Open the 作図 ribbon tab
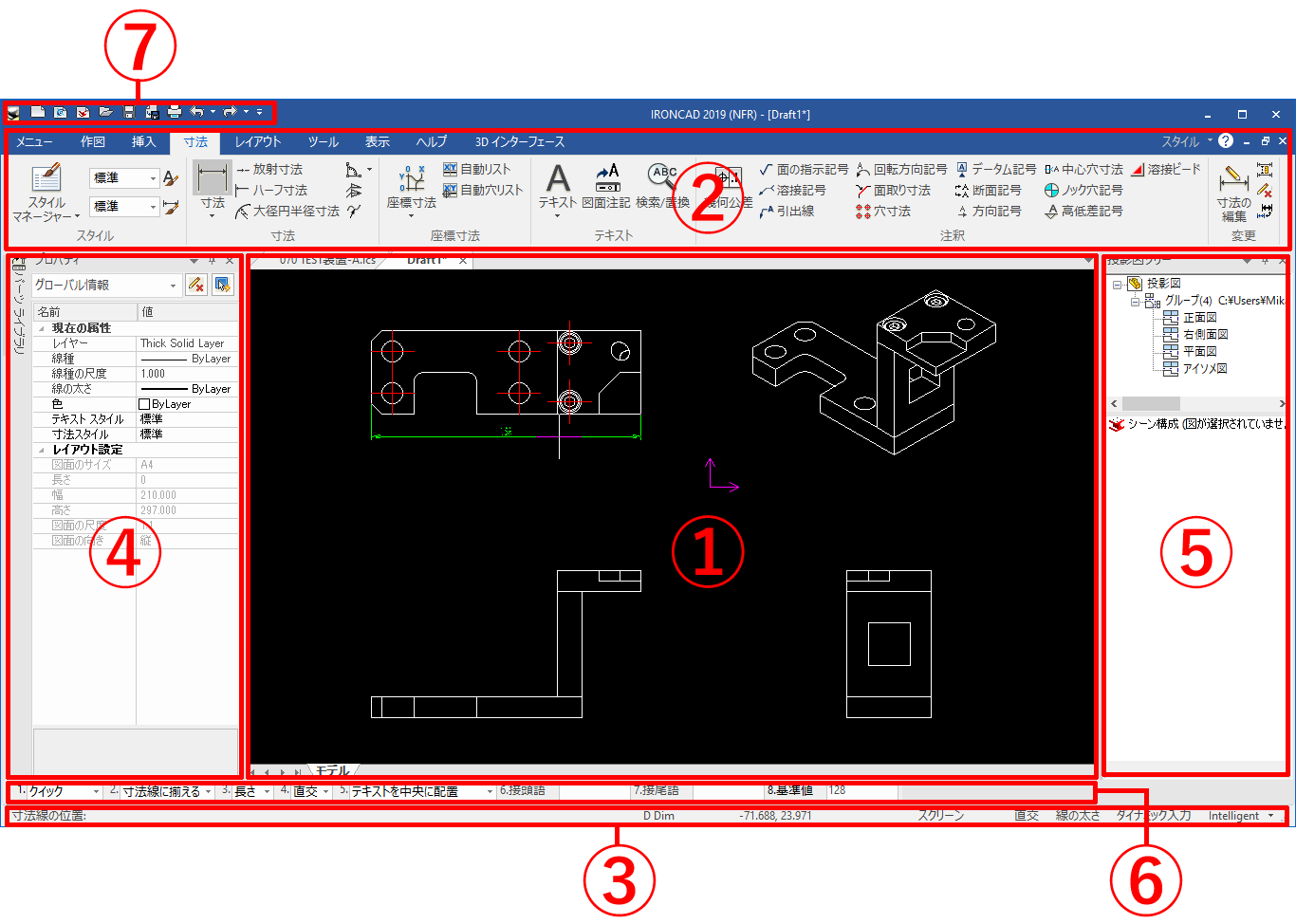1296x924 pixels. click(x=93, y=142)
